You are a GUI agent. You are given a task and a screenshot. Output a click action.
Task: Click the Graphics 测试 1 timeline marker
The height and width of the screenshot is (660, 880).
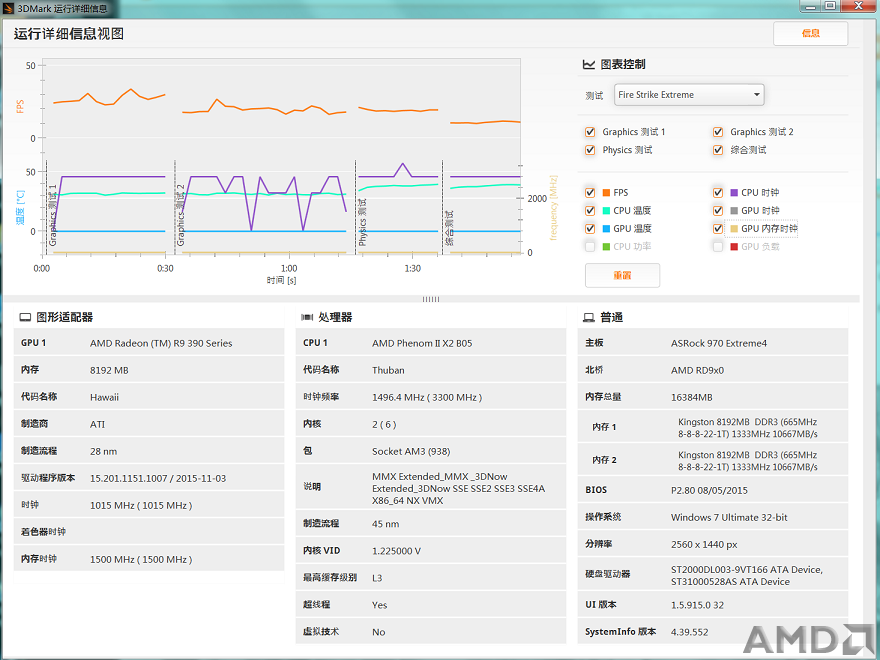(53, 216)
